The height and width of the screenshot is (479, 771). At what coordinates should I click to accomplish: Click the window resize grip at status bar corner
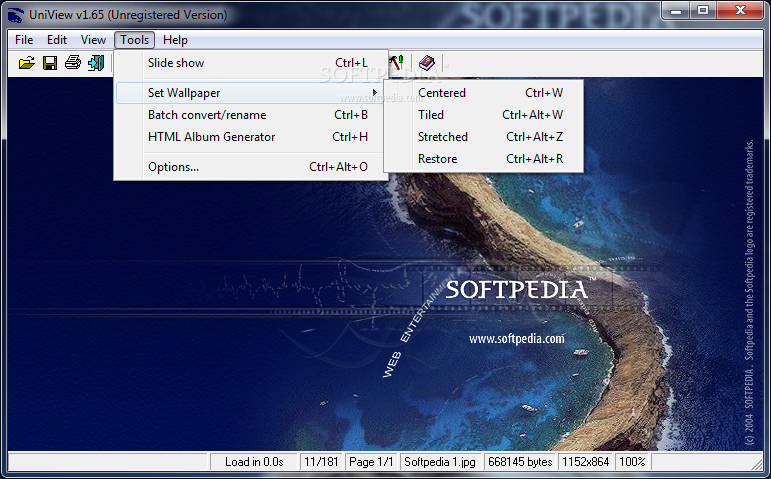click(757, 464)
